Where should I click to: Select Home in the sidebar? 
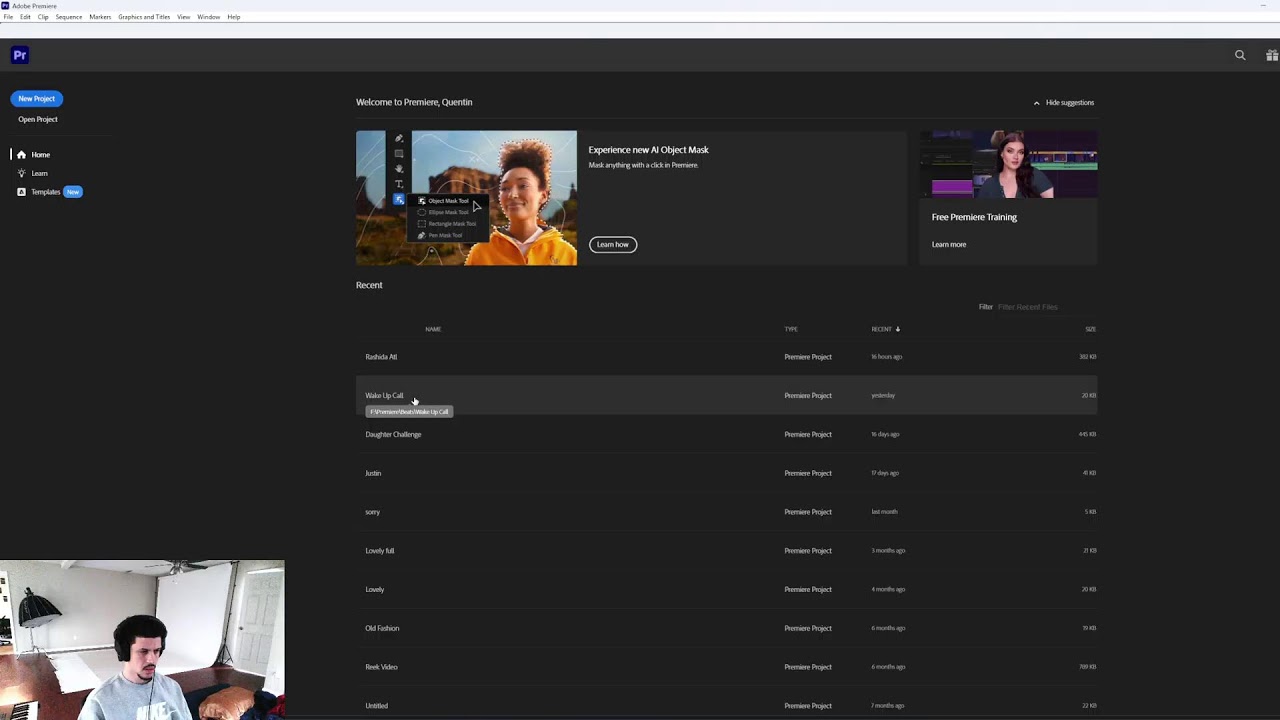pos(40,155)
